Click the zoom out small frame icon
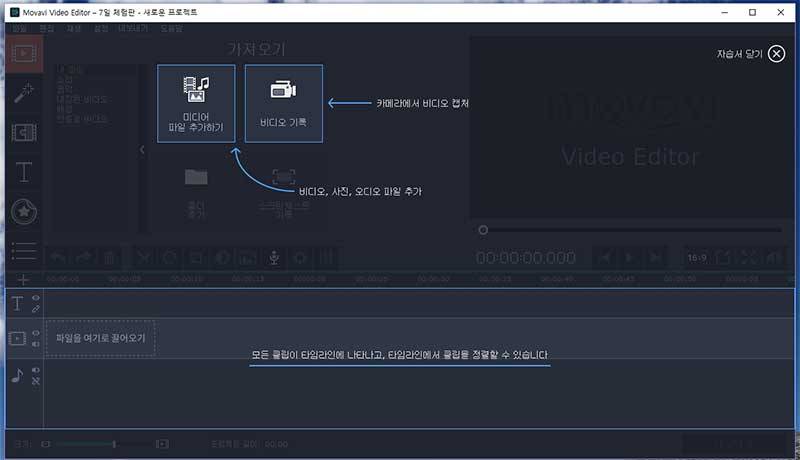Viewport: 800px width, 460px height. (x=45, y=444)
